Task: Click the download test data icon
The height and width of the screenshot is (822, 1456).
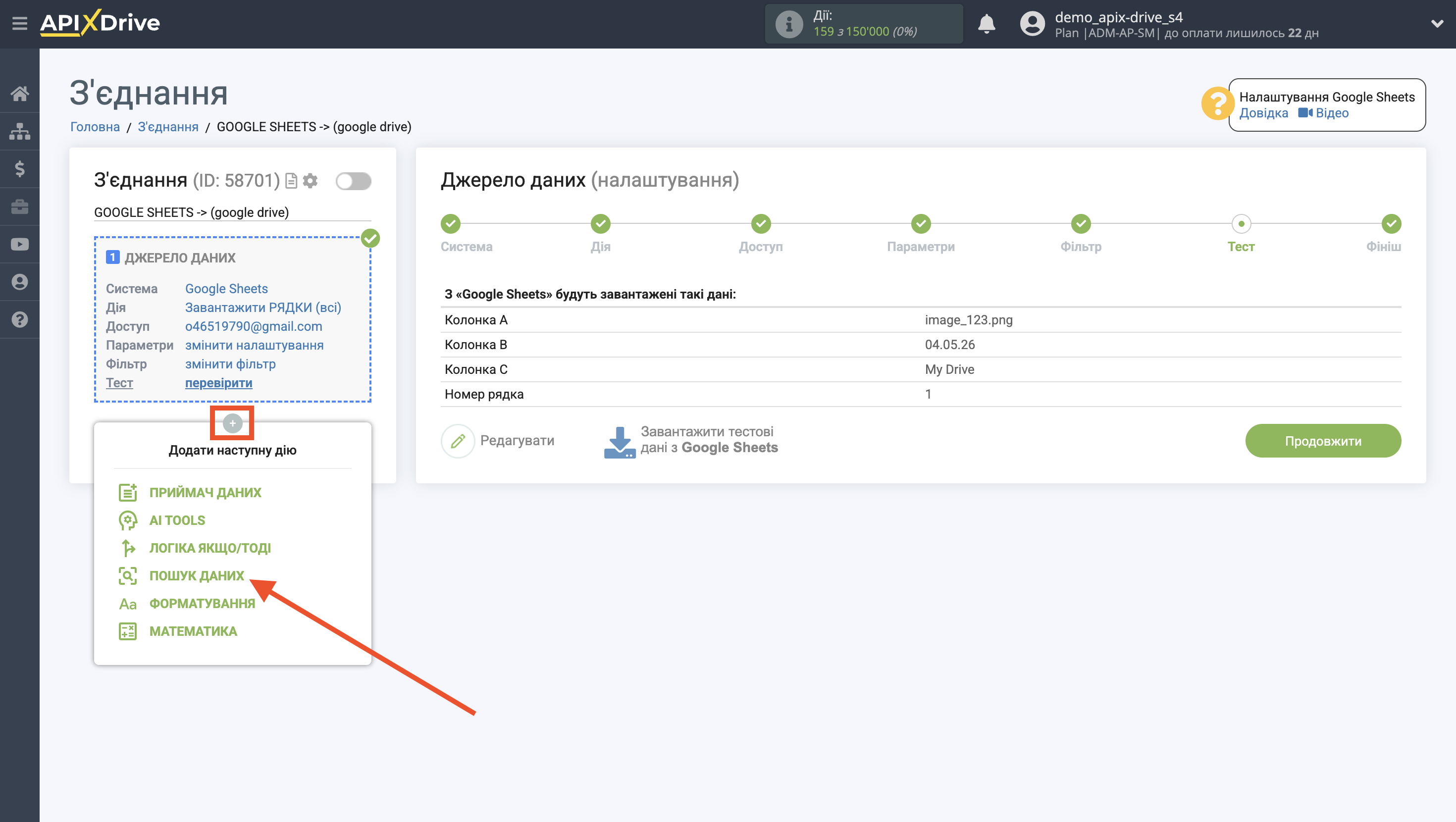Action: coord(620,442)
